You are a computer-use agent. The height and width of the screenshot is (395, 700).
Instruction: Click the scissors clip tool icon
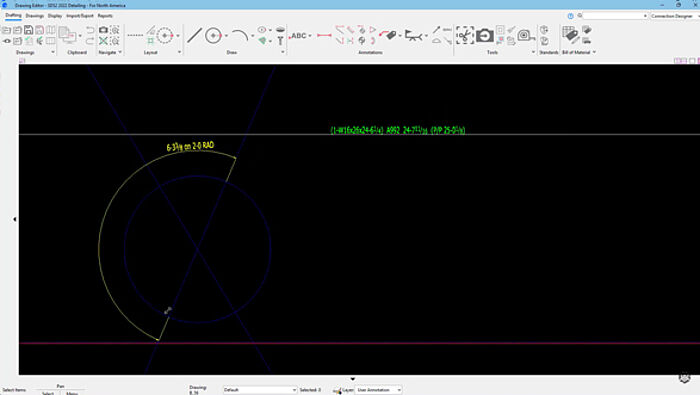point(465,35)
